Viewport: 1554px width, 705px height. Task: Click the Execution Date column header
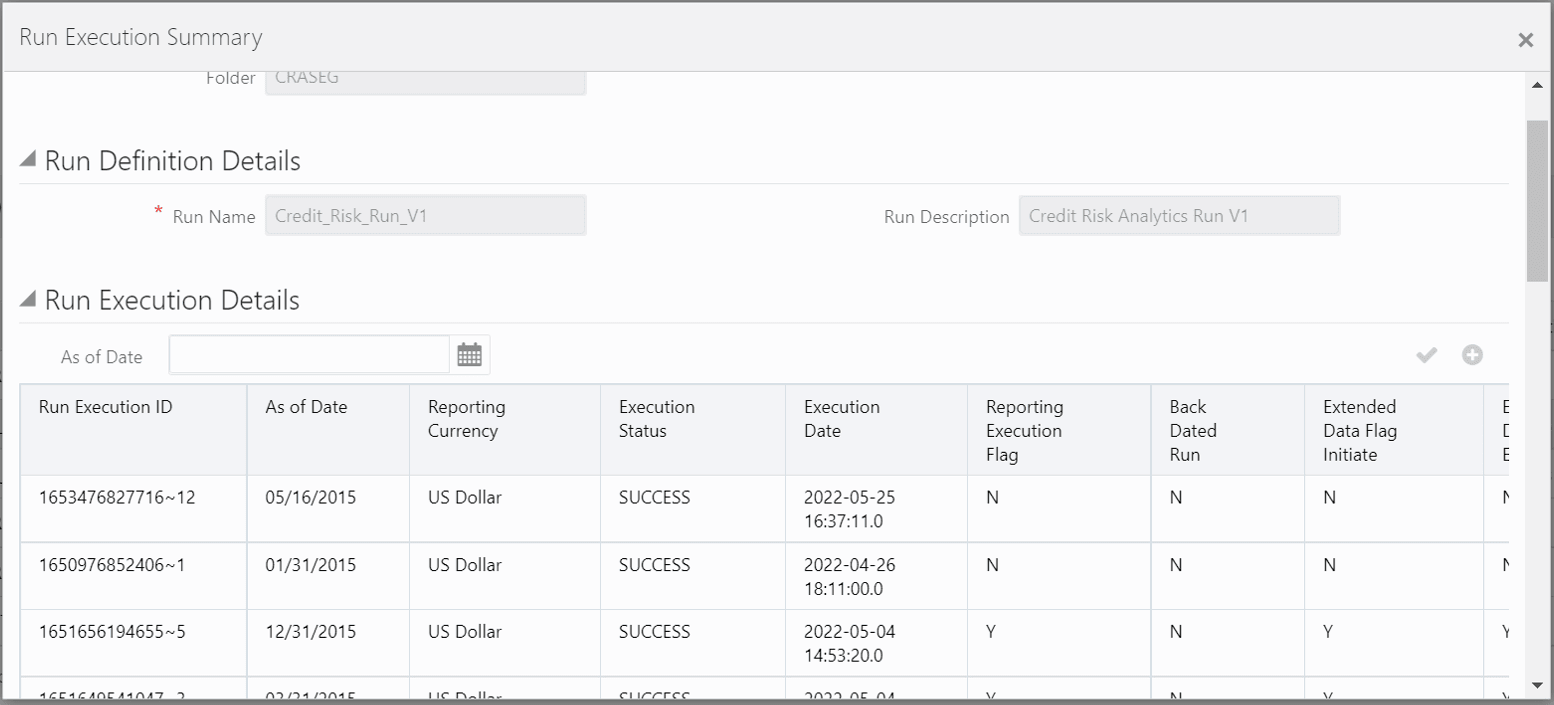pos(842,418)
